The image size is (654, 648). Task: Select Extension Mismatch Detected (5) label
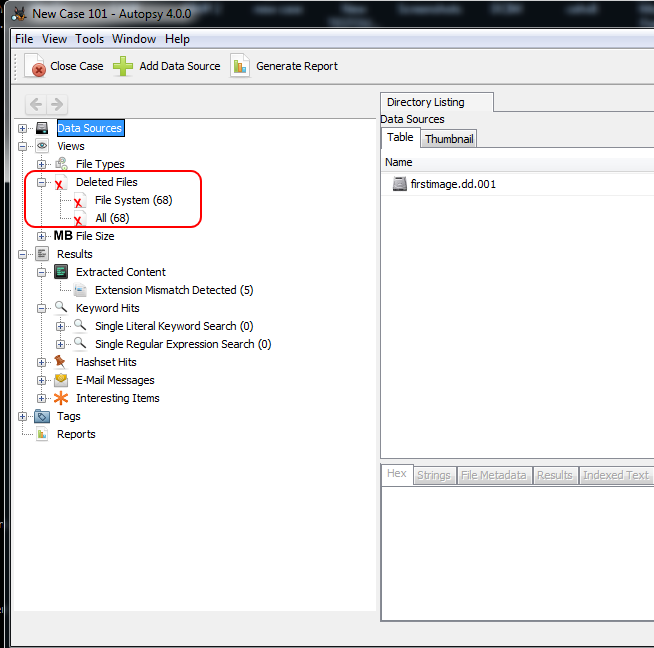174,290
